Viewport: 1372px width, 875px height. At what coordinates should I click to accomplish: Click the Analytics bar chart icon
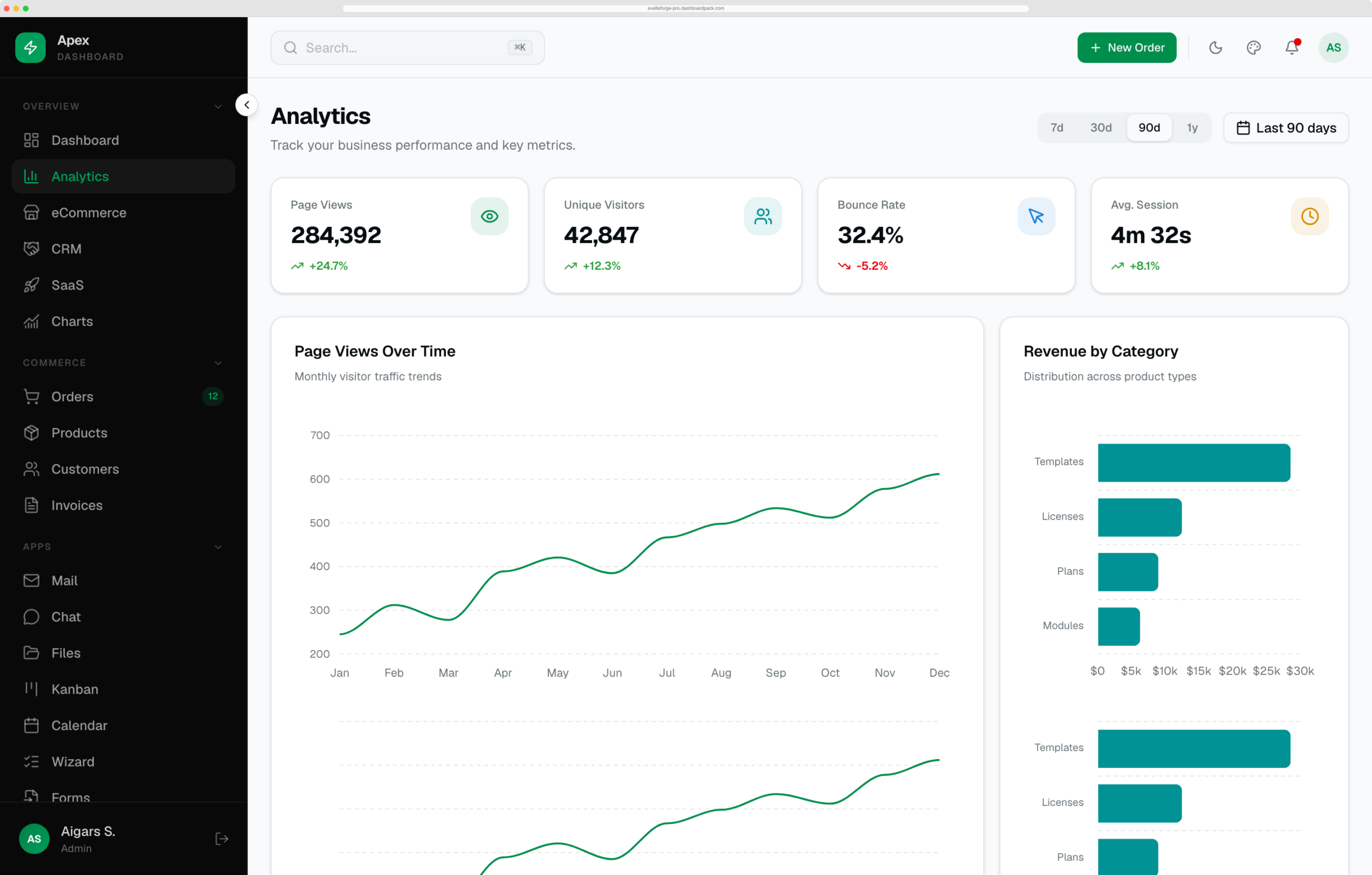[x=31, y=176]
